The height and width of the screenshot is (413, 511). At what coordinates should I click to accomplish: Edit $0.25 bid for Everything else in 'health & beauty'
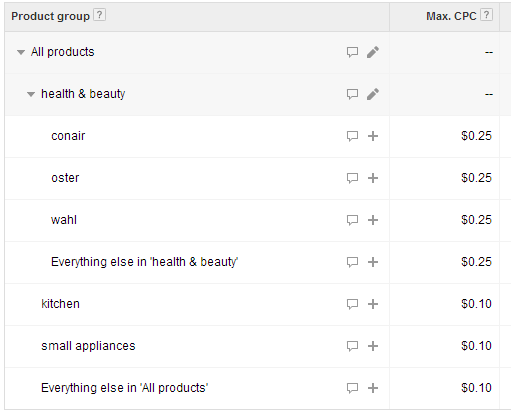pyautogui.click(x=476, y=262)
